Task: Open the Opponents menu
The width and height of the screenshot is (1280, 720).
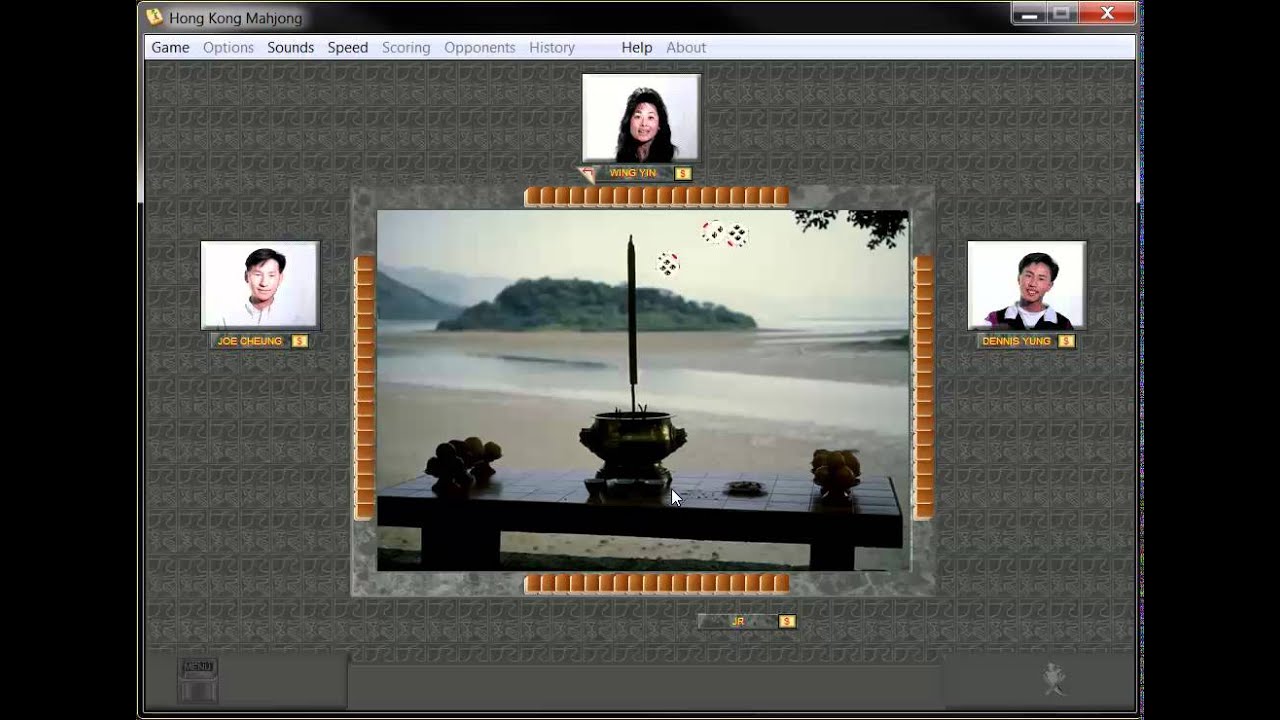Action: (x=480, y=47)
